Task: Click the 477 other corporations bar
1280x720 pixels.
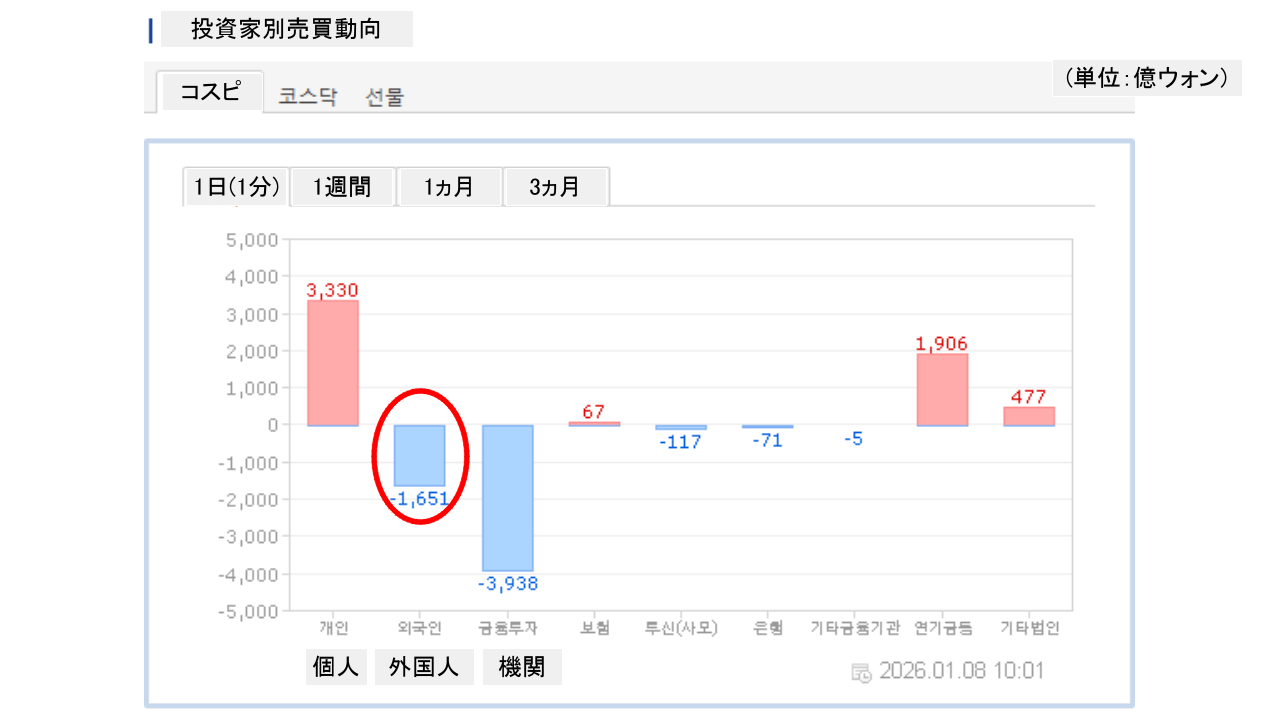Action: coord(1029,416)
